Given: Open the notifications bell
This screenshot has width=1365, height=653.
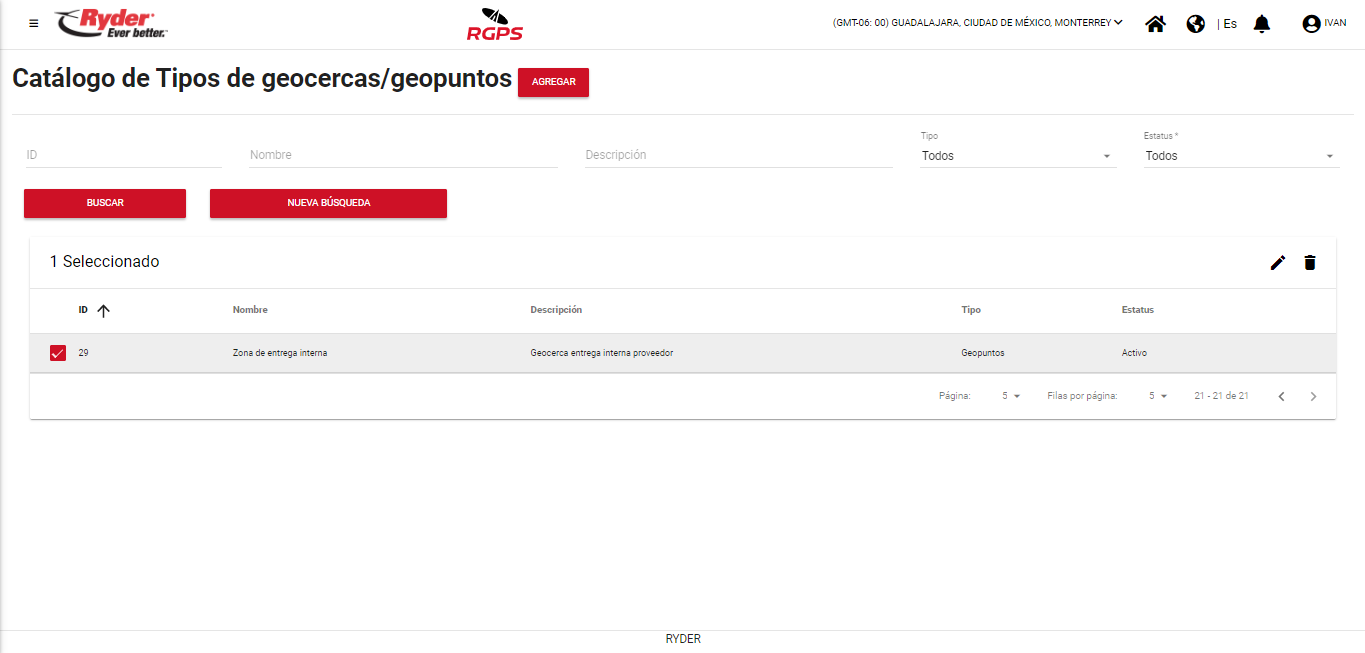Looking at the screenshot, I should coord(1262,24).
